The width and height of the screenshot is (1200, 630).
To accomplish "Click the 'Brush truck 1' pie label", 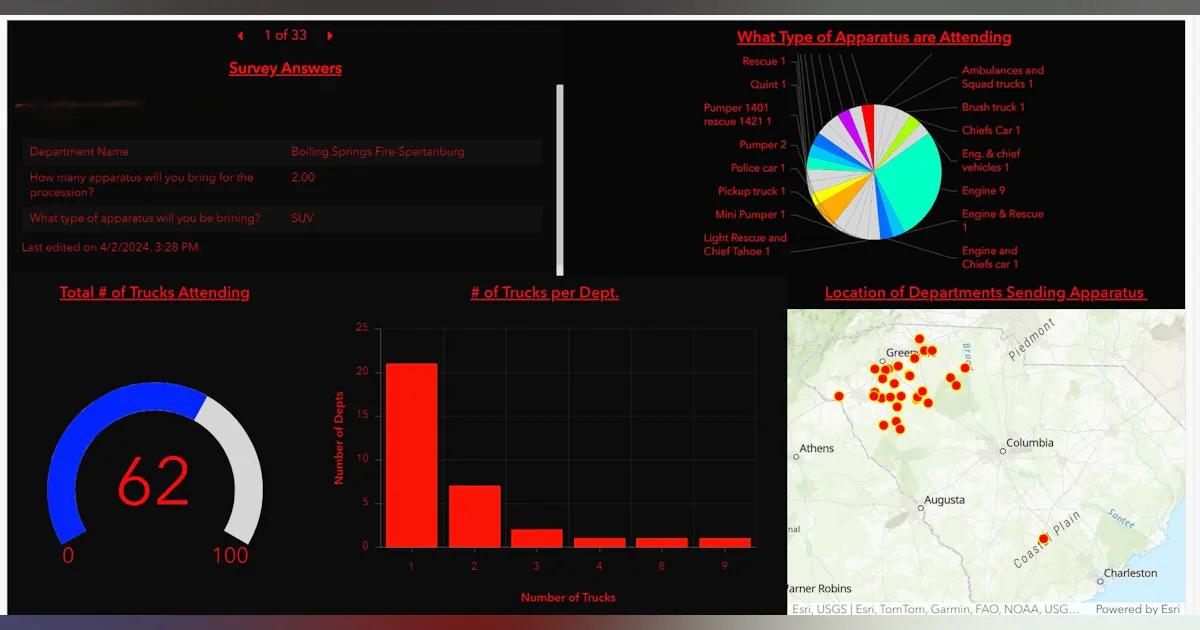I will pyautogui.click(x=993, y=107).
